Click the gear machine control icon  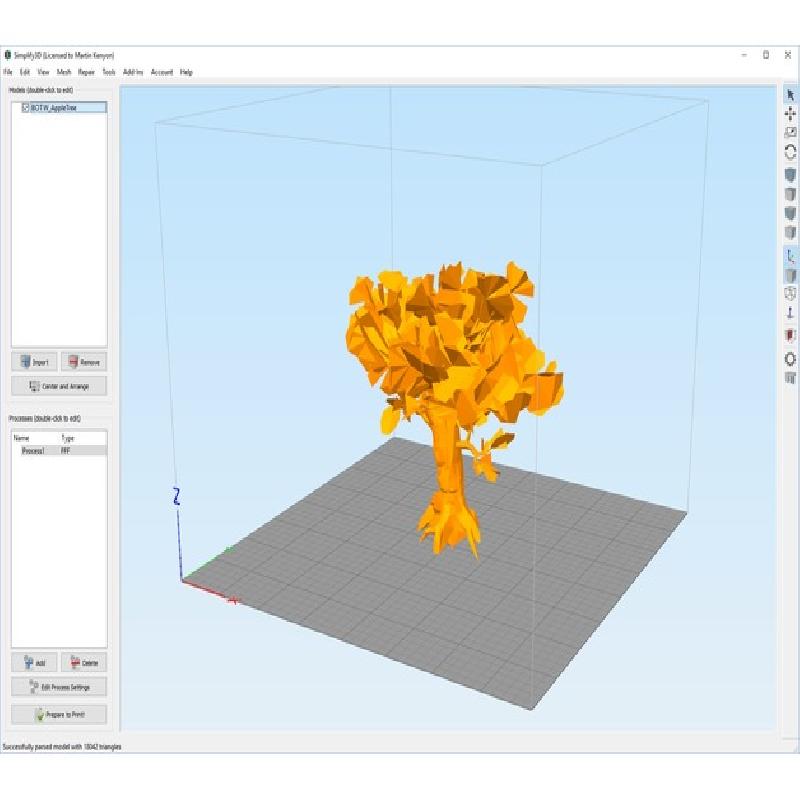click(790, 358)
